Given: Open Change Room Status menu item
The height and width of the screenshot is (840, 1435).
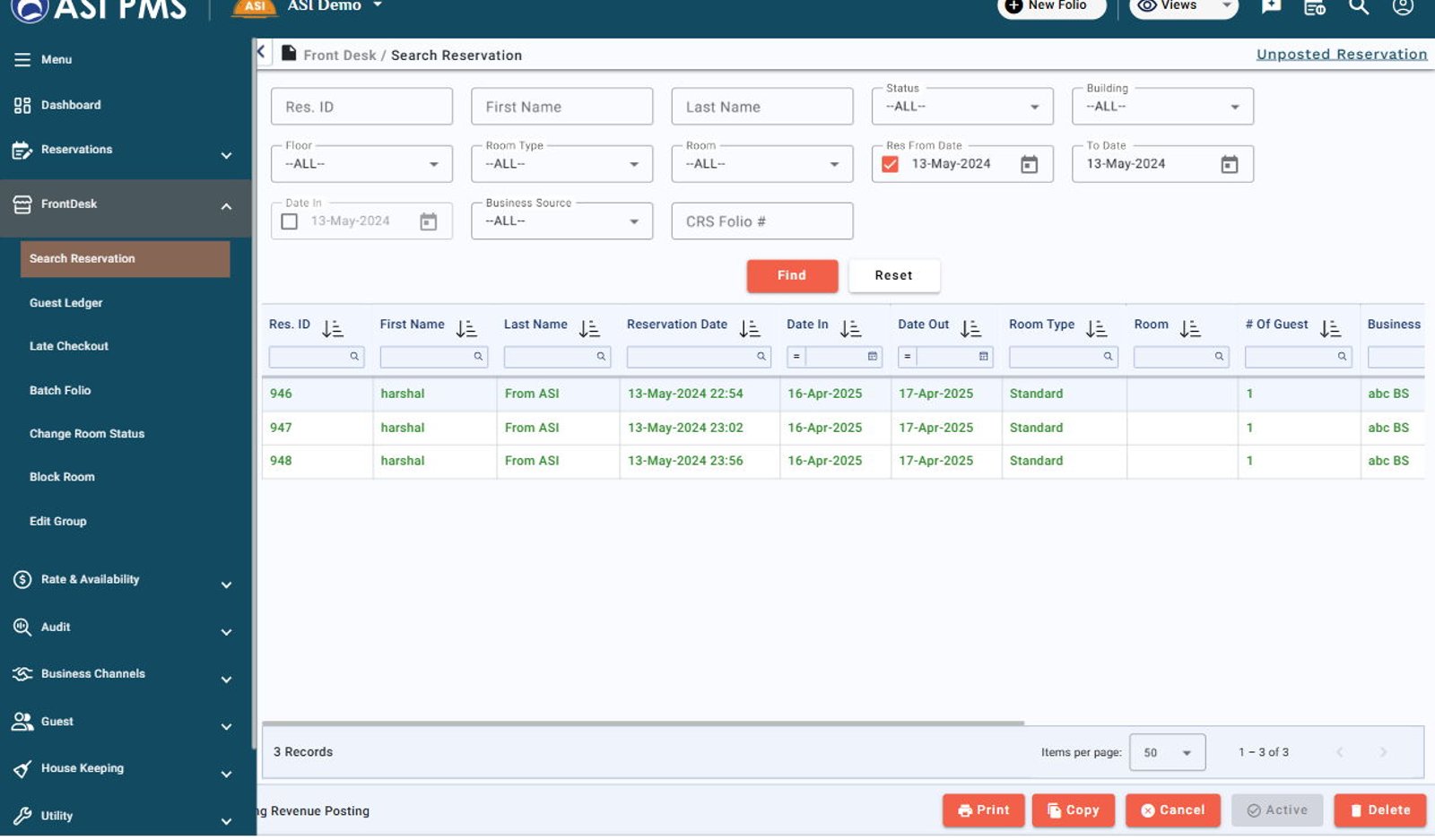Looking at the screenshot, I should [x=87, y=434].
